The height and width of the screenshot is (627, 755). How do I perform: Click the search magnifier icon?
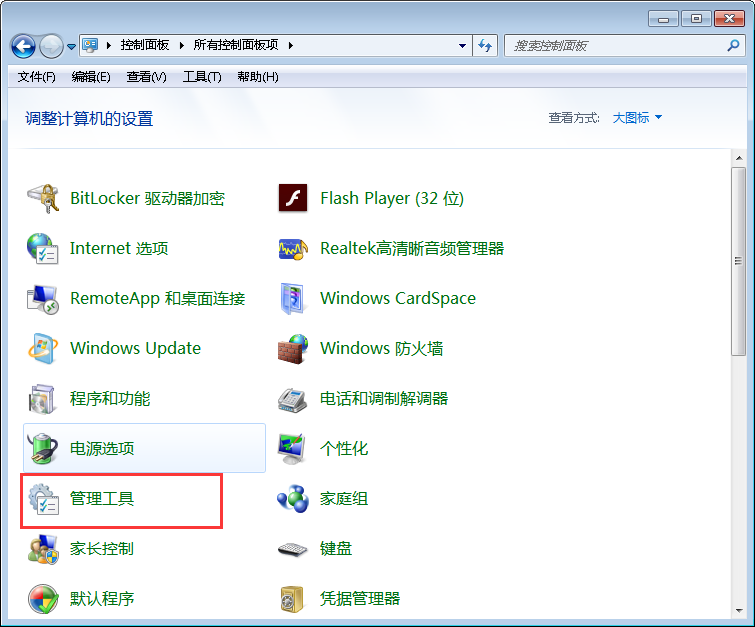click(733, 46)
